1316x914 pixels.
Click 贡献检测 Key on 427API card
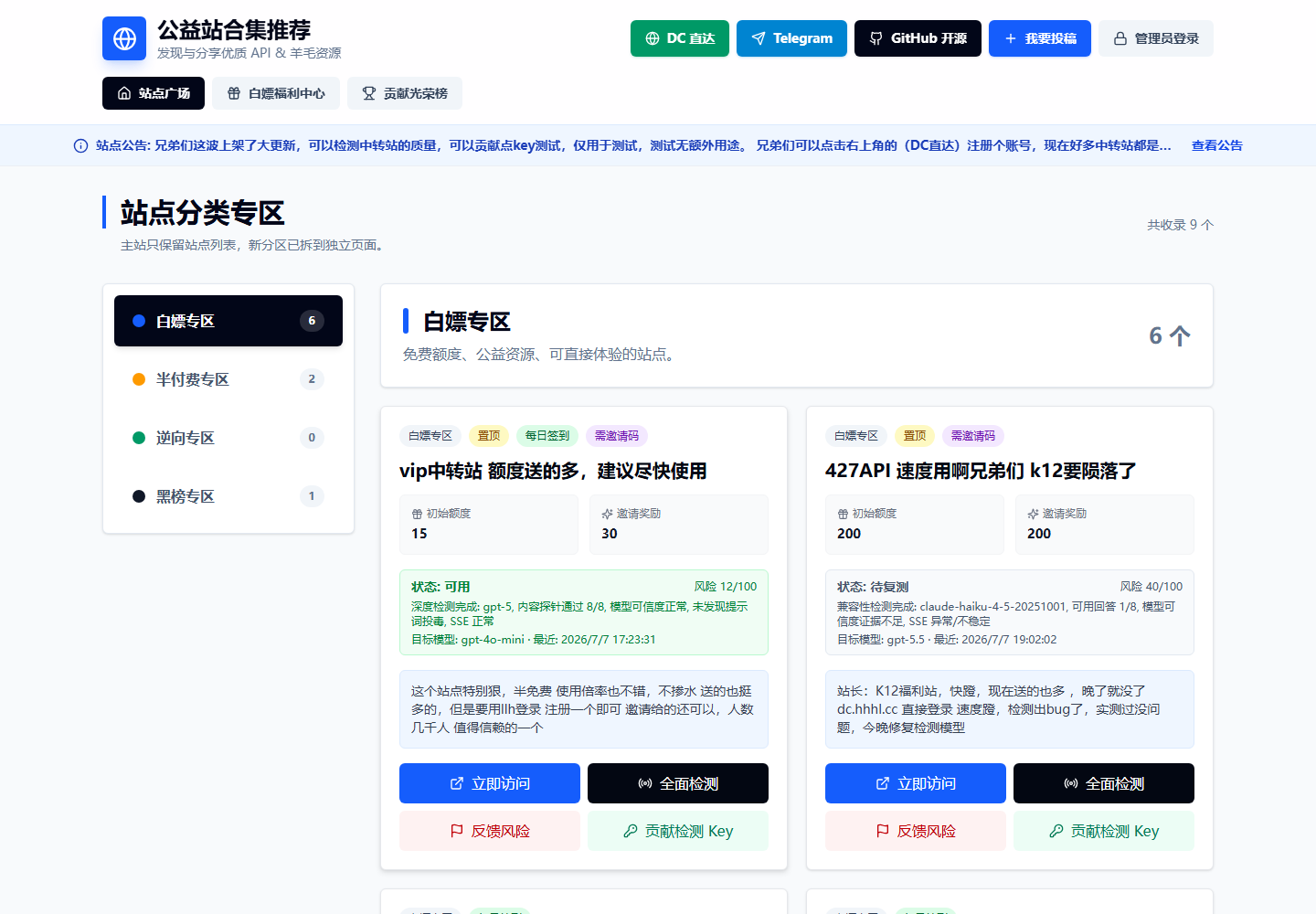click(x=1104, y=831)
